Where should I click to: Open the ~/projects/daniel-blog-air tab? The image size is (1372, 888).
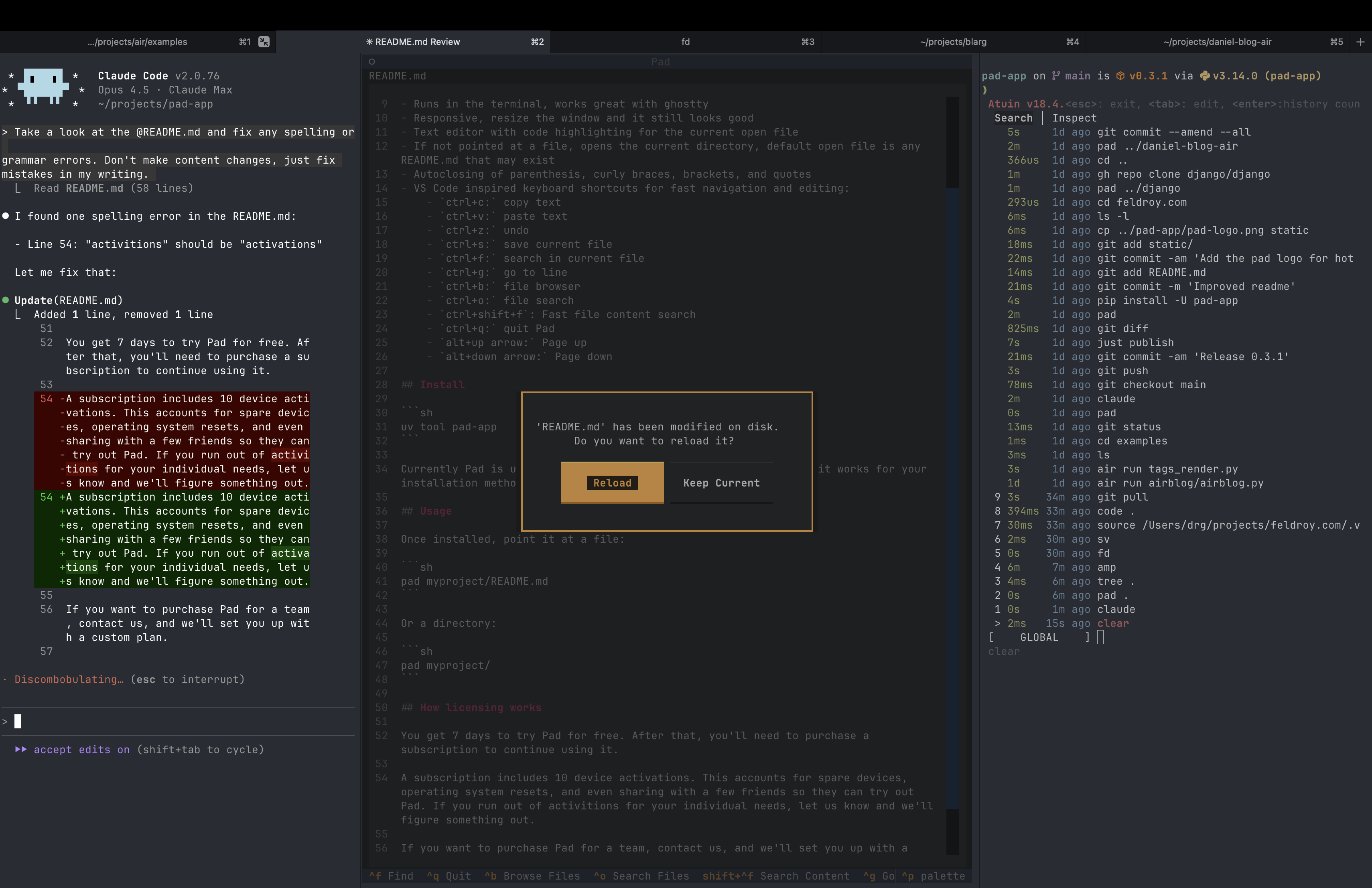pyautogui.click(x=1217, y=41)
